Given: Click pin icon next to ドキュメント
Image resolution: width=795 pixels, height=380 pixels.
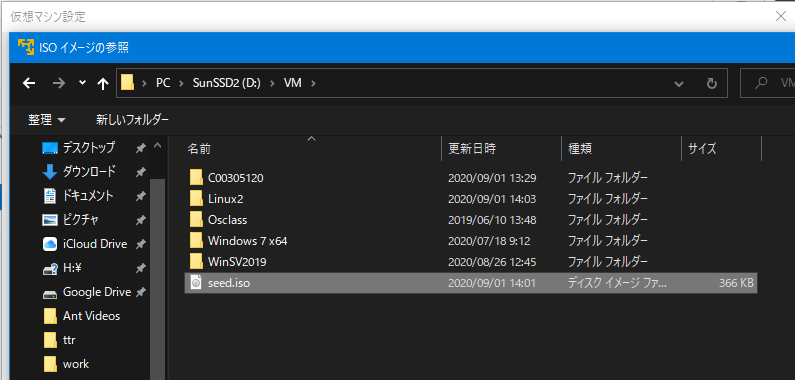Looking at the screenshot, I should pos(141,196).
